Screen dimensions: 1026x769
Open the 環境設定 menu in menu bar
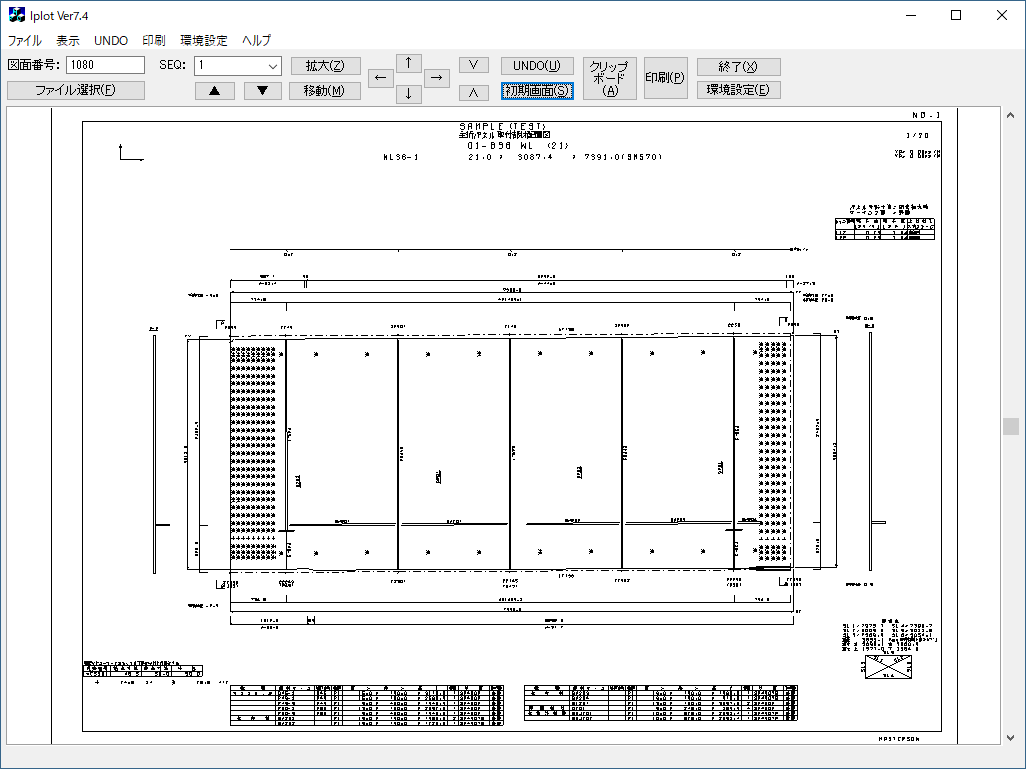[x=204, y=41]
